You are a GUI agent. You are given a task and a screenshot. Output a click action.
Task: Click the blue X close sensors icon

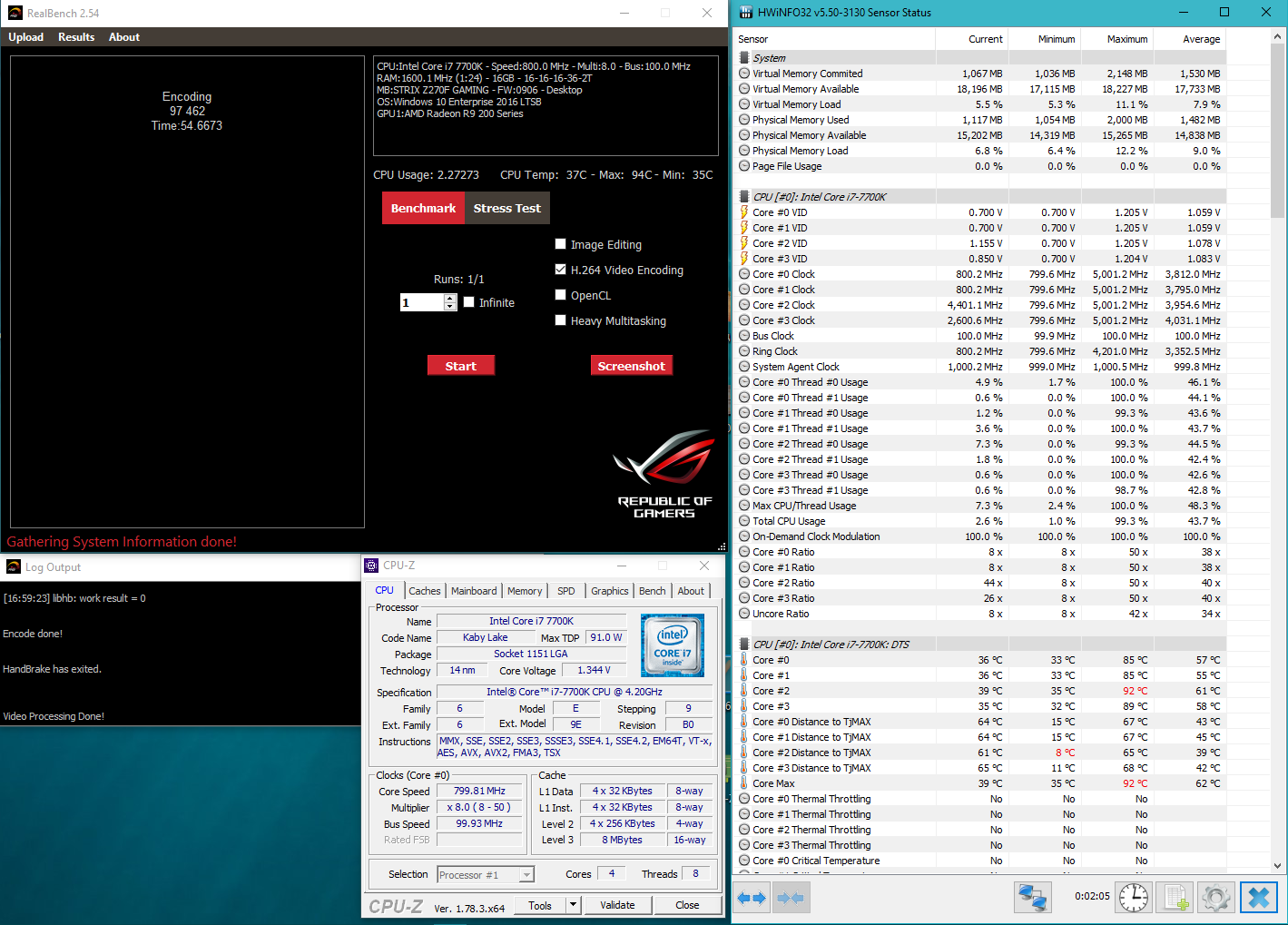tap(1259, 897)
